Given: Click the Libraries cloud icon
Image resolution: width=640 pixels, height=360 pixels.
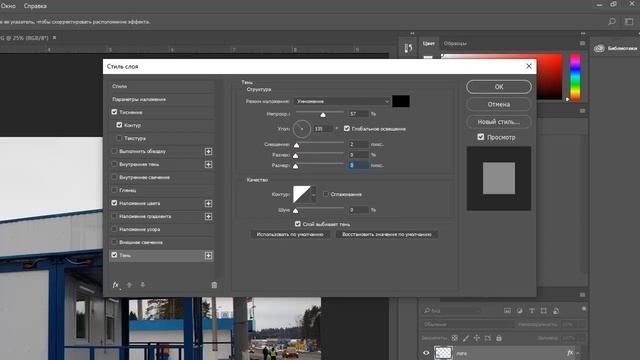Looking at the screenshot, I should pyautogui.click(x=599, y=48).
